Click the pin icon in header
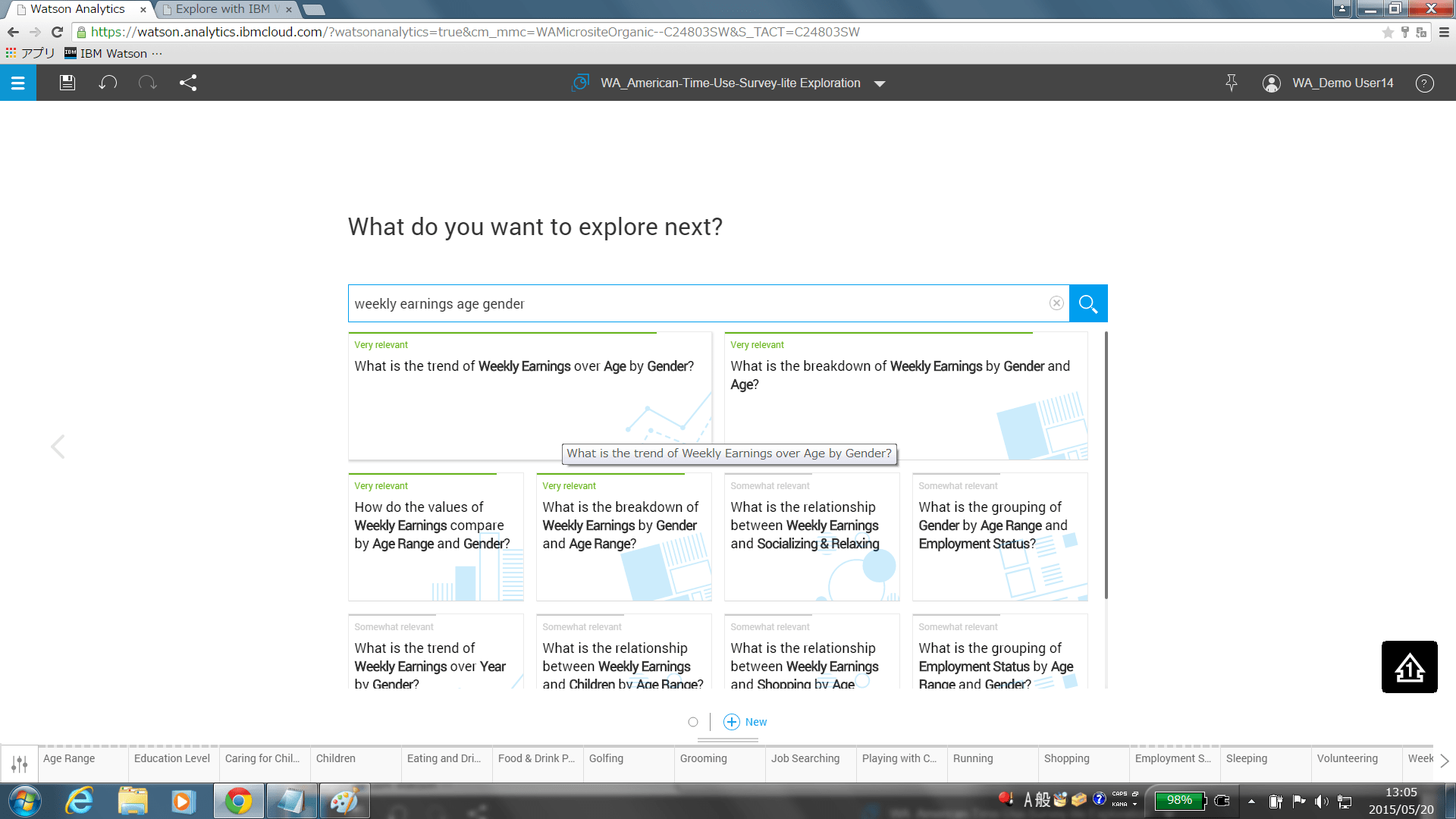 click(1231, 83)
